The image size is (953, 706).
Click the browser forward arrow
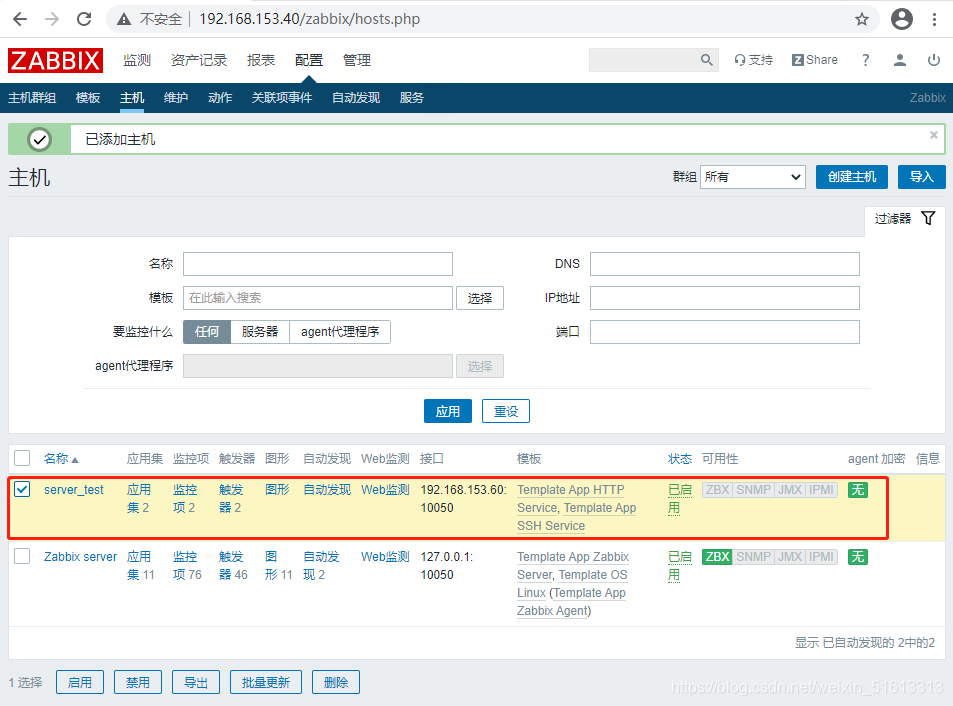[52, 19]
